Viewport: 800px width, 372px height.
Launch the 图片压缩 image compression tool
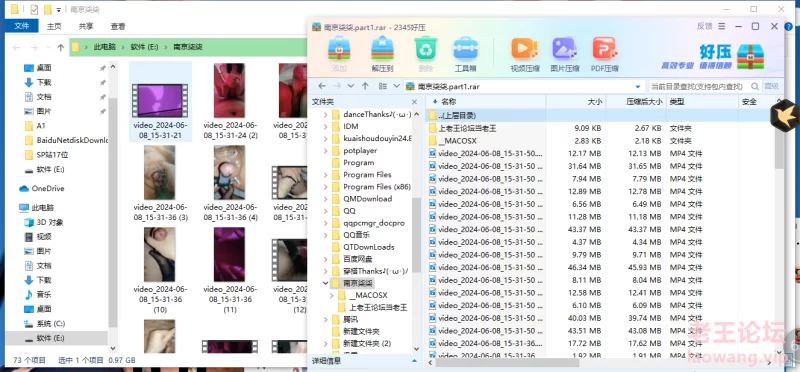point(565,54)
